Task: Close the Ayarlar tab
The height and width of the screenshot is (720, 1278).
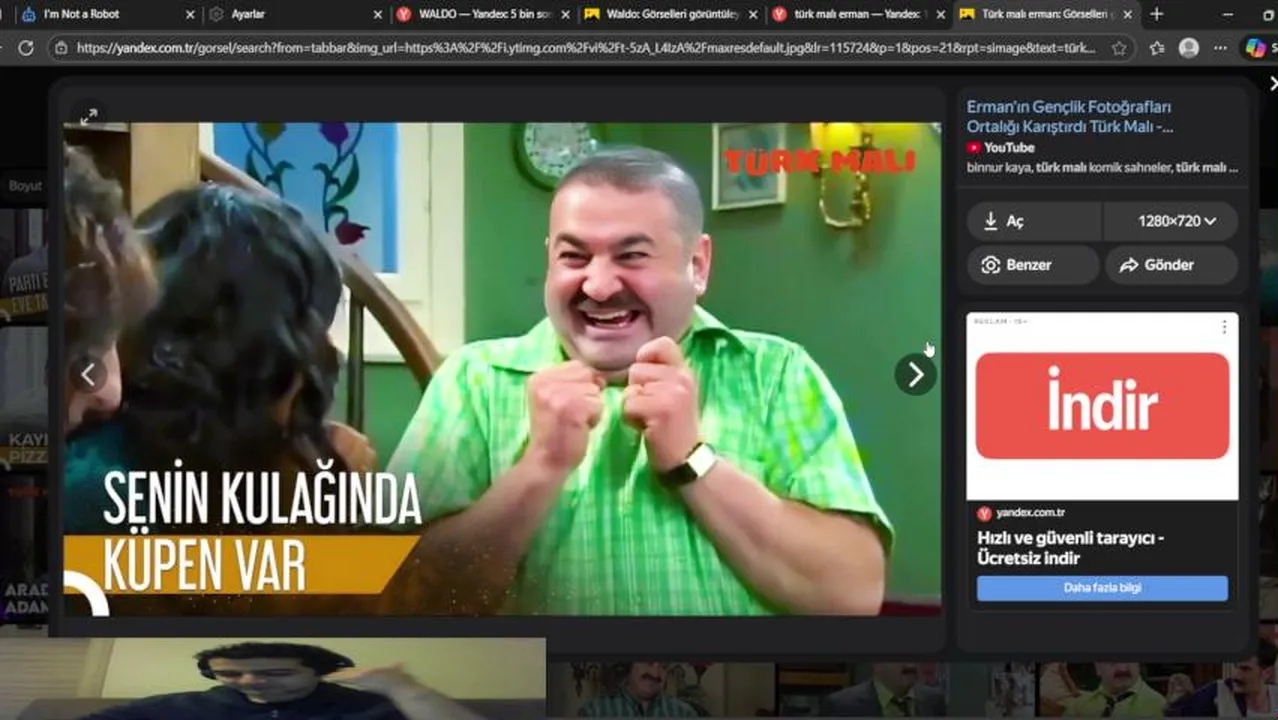Action: click(377, 15)
